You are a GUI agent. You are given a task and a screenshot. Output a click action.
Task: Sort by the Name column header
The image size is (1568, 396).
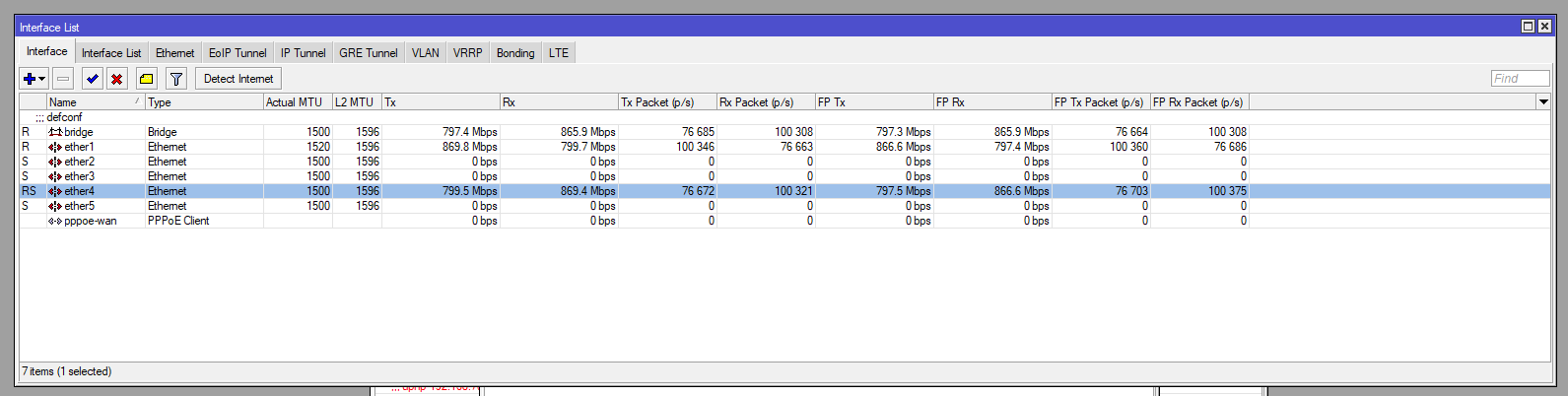(x=96, y=101)
